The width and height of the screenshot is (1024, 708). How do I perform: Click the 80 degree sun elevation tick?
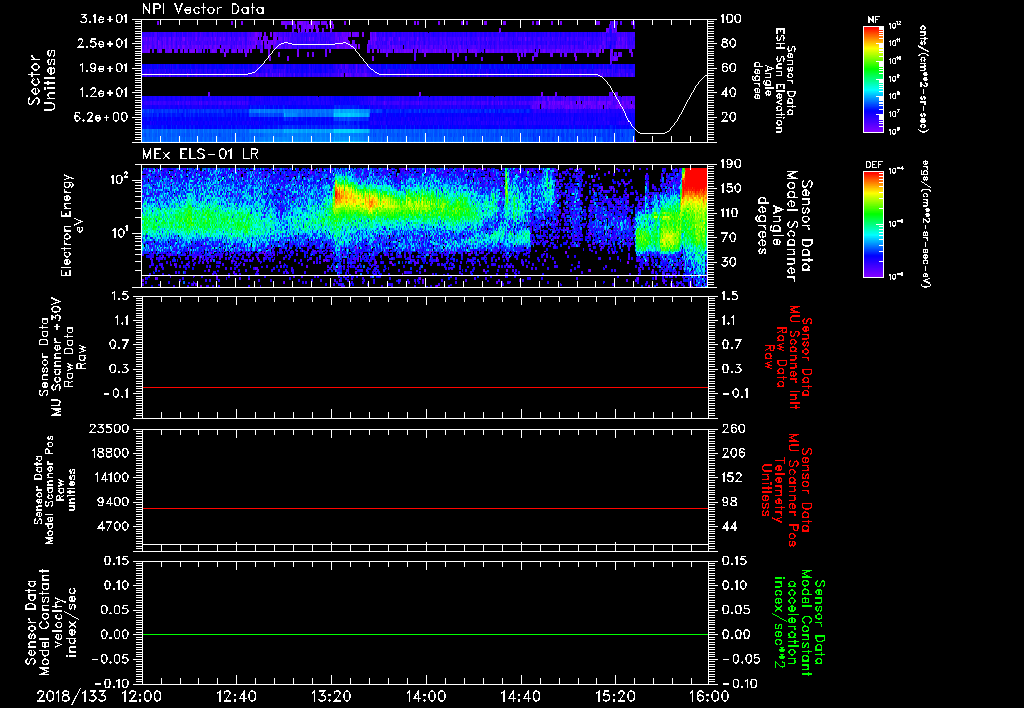pyautogui.click(x=728, y=43)
